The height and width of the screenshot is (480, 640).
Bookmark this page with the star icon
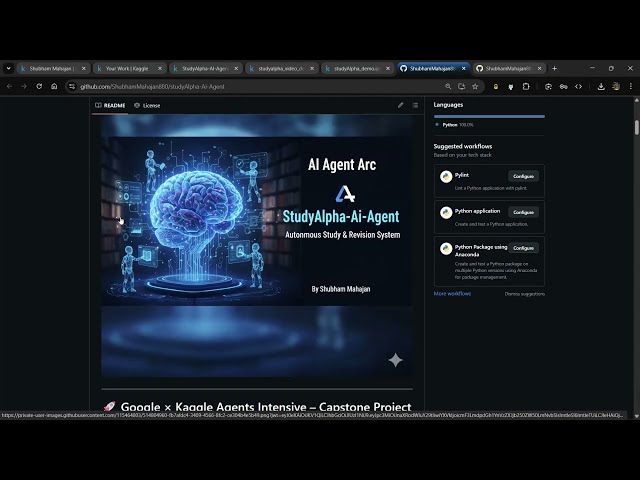click(475, 87)
